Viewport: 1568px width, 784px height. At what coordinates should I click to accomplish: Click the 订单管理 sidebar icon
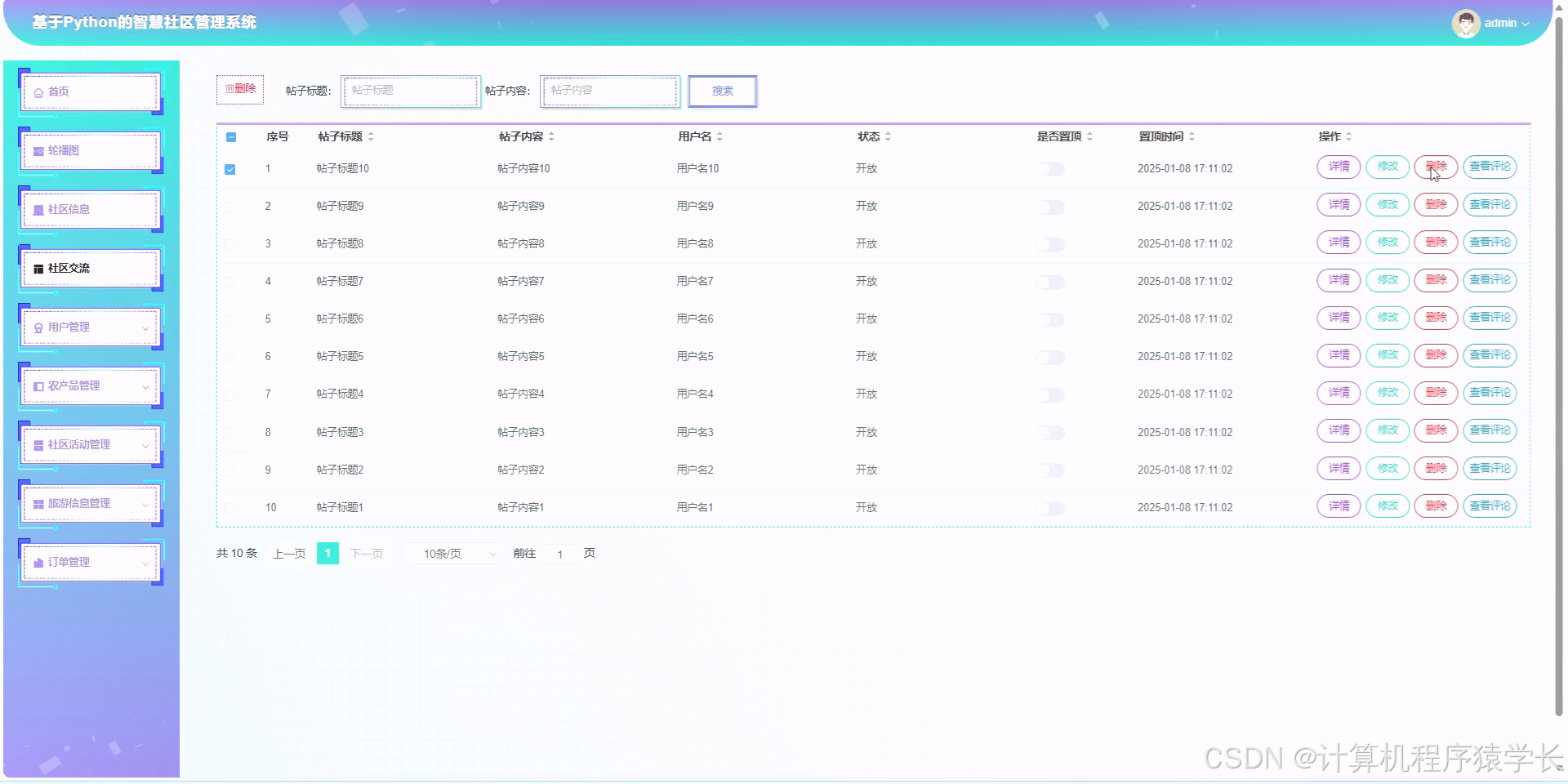[x=38, y=563]
